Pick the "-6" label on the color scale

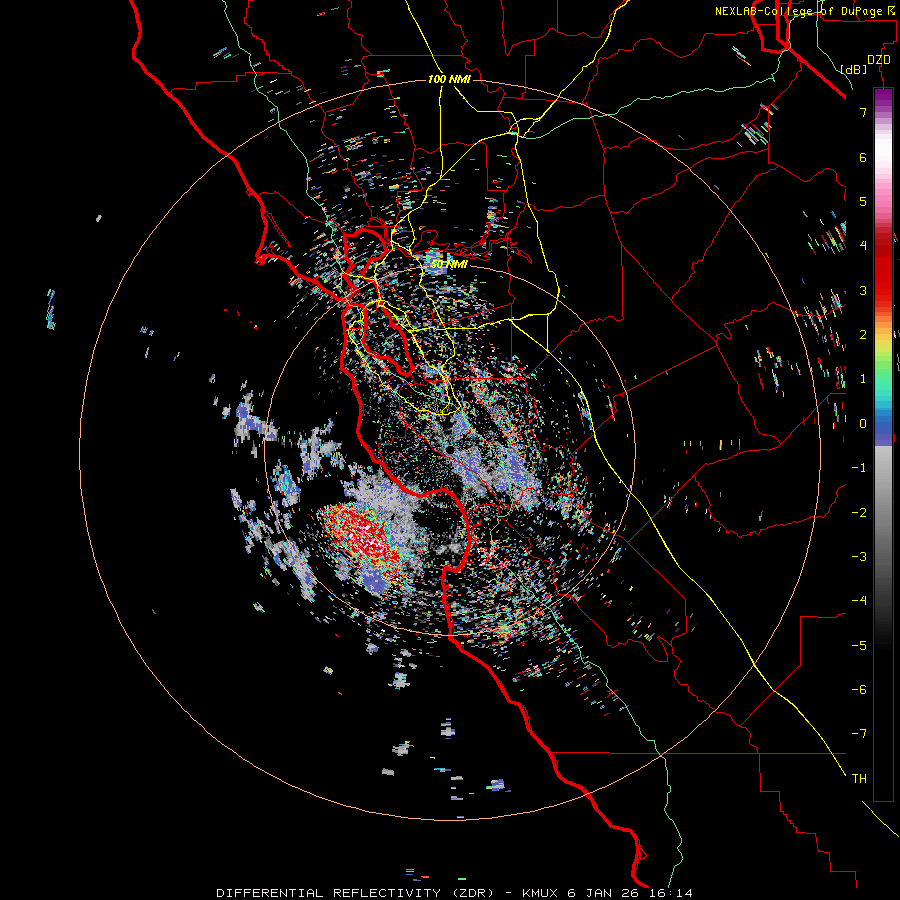pos(859,689)
